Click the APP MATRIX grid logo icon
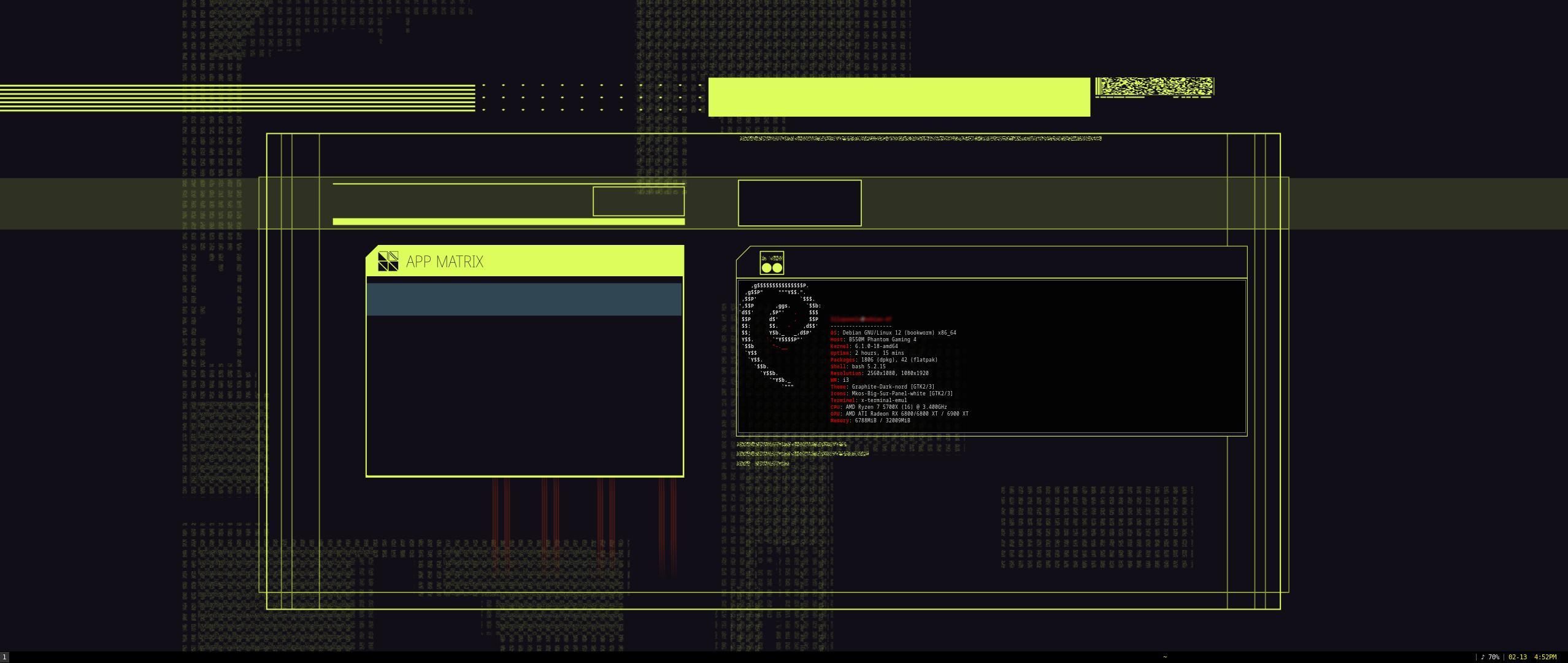This screenshot has height=663, width=1568. click(x=388, y=262)
